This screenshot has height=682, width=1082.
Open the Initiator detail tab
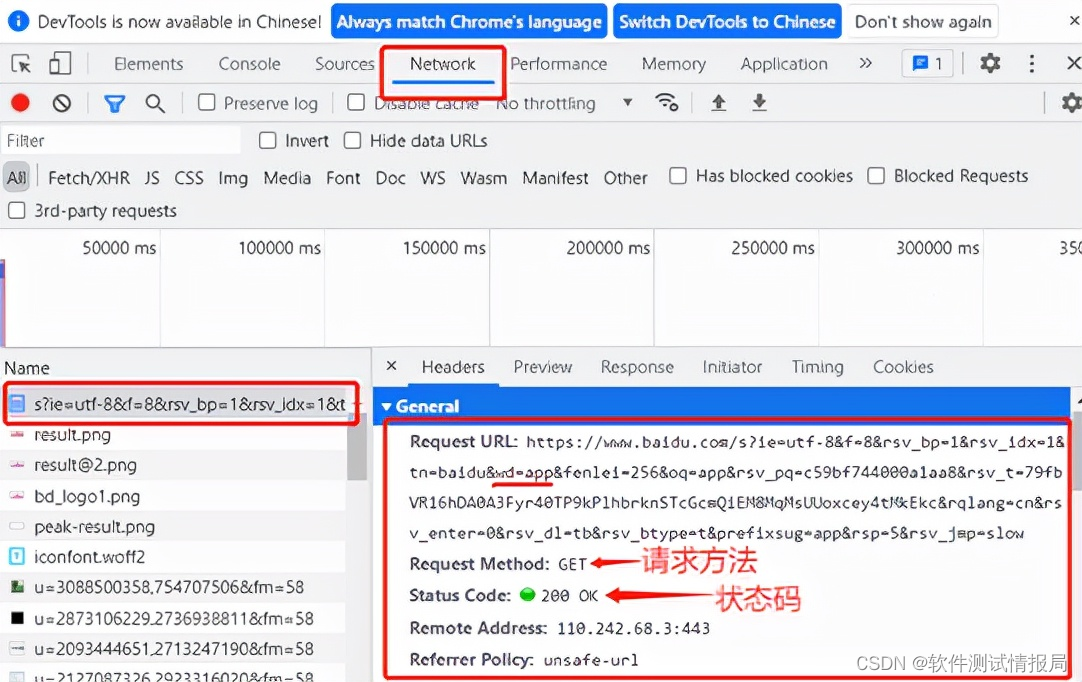732,367
